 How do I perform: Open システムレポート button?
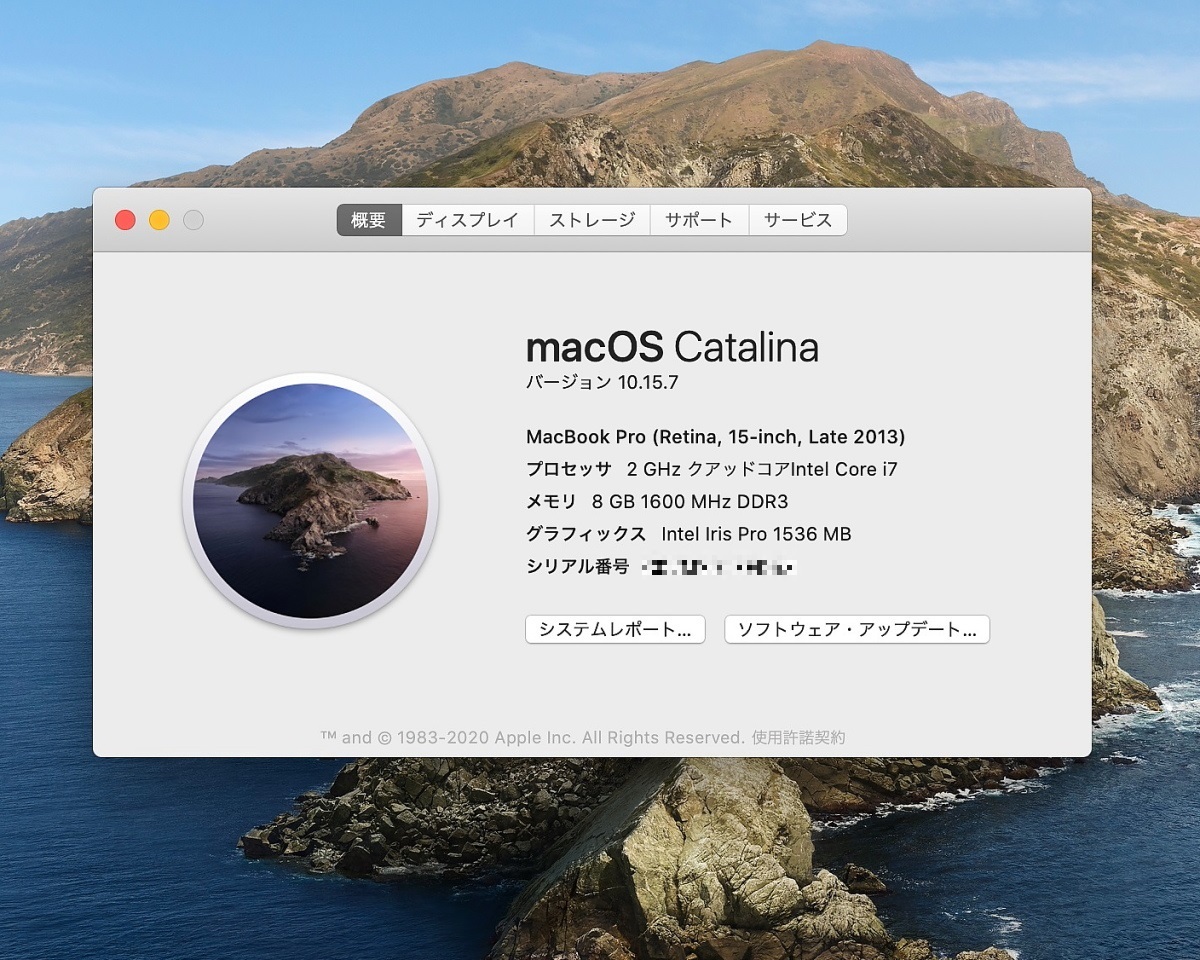pos(615,630)
